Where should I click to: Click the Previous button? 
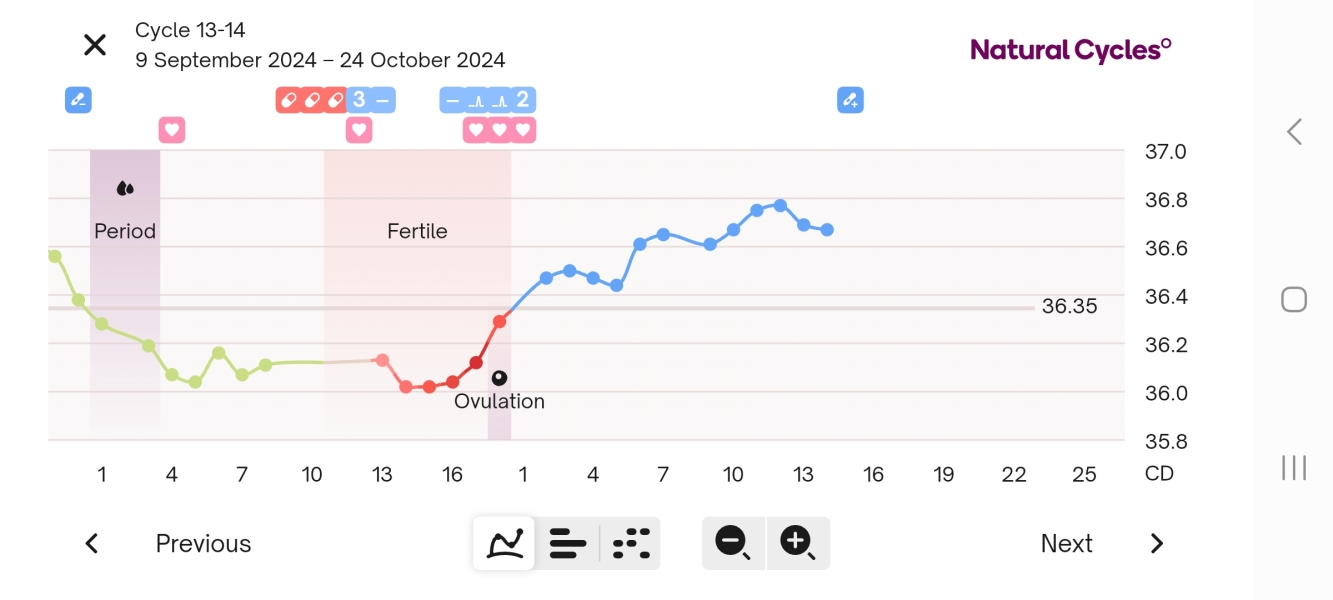(x=202, y=543)
